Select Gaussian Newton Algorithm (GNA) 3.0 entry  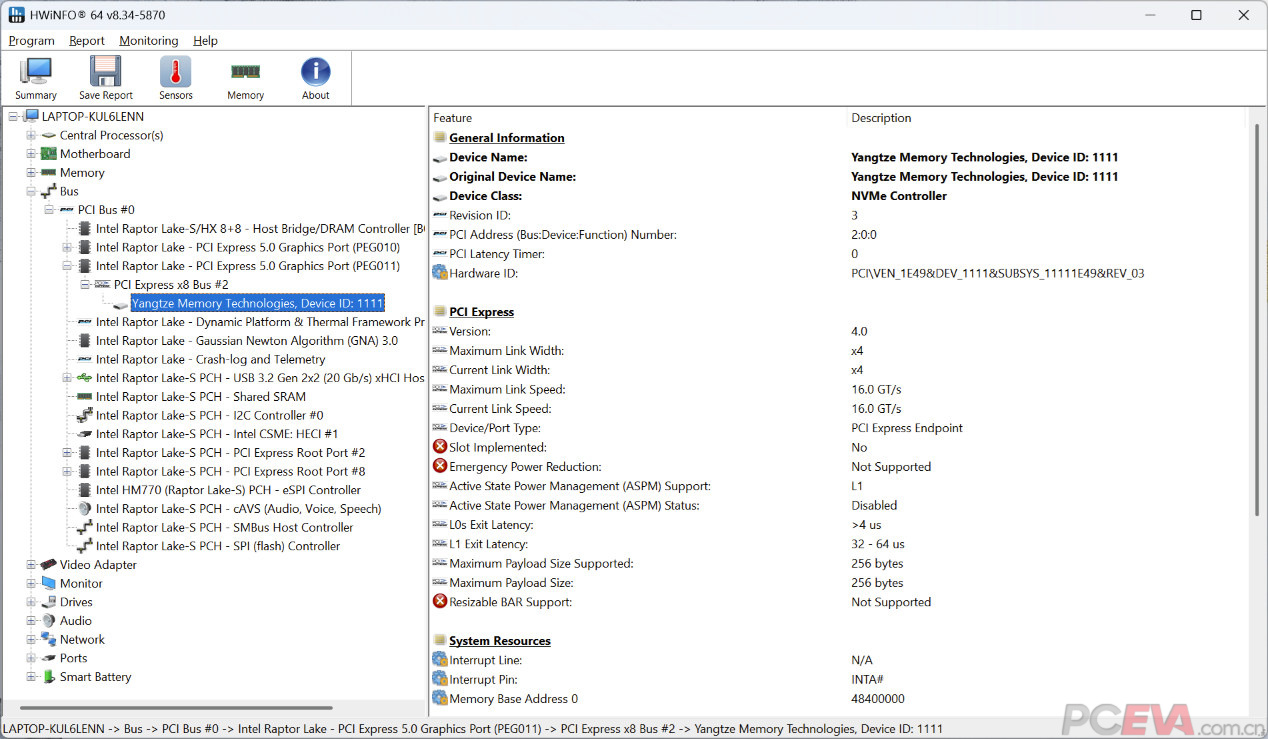click(246, 341)
